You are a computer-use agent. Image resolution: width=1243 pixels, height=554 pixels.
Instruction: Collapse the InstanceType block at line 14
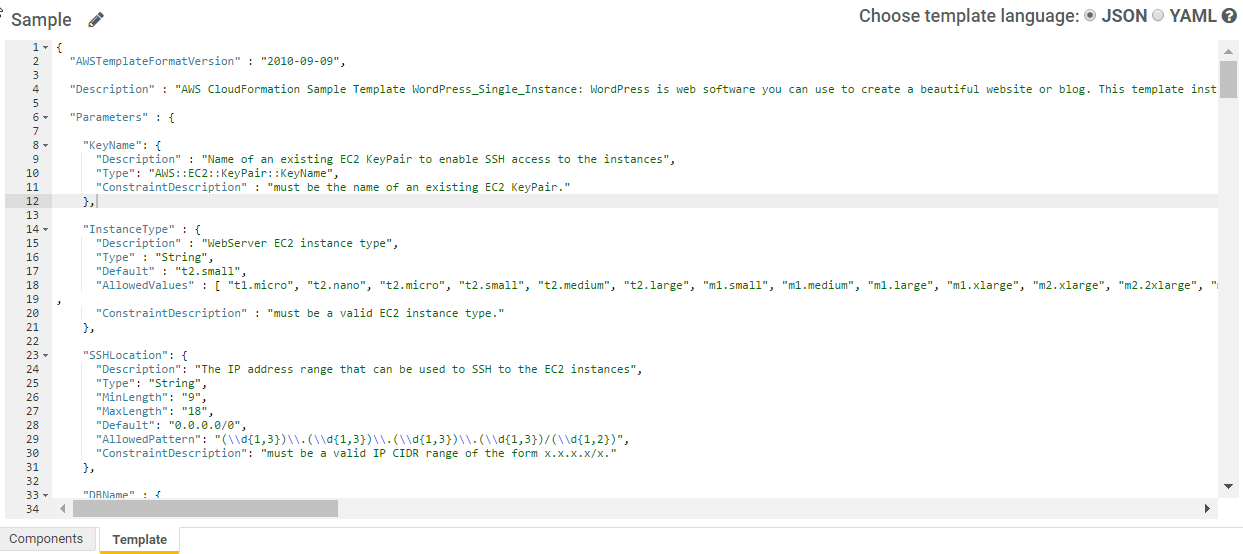pos(46,229)
